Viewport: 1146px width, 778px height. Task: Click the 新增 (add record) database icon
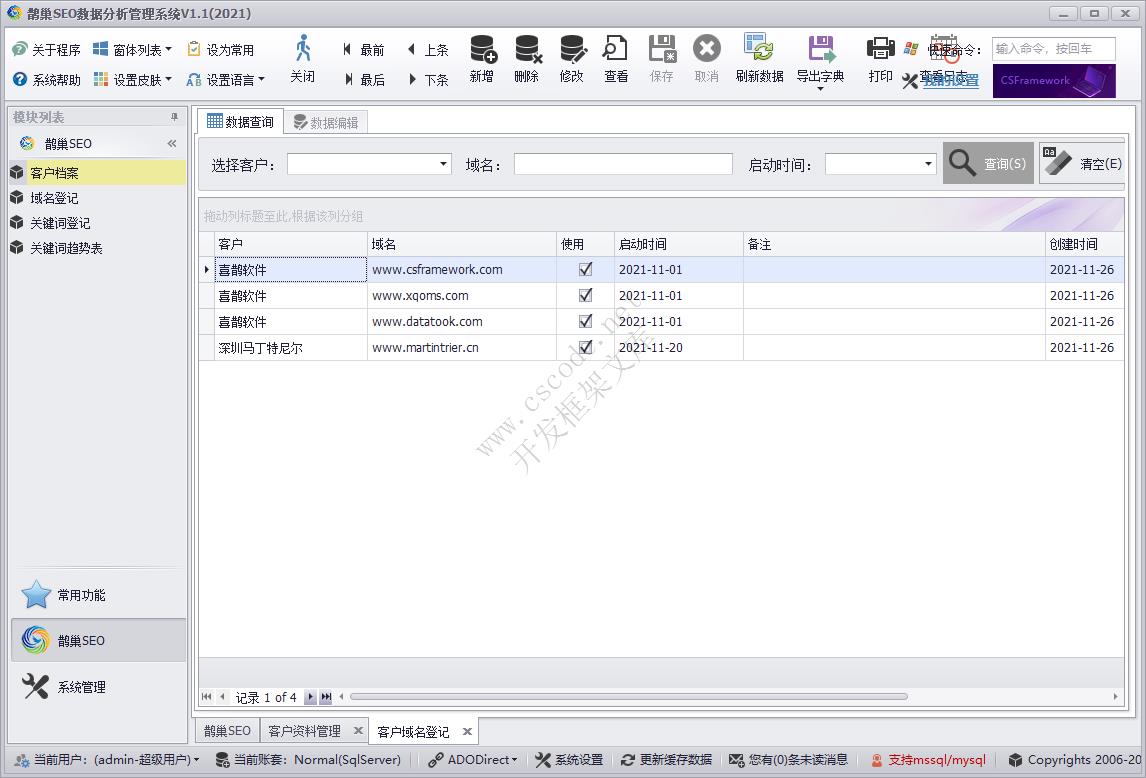(x=482, y=50)
